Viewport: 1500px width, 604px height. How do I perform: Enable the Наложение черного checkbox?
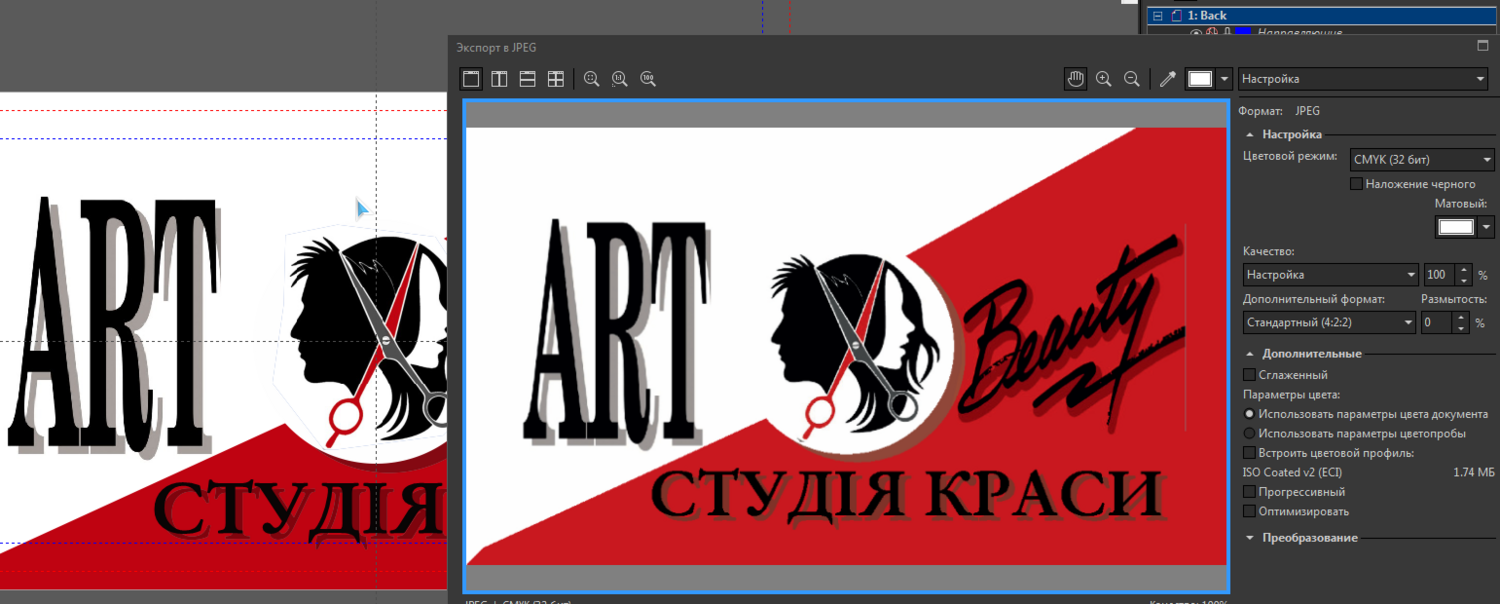pos(1356,184)
